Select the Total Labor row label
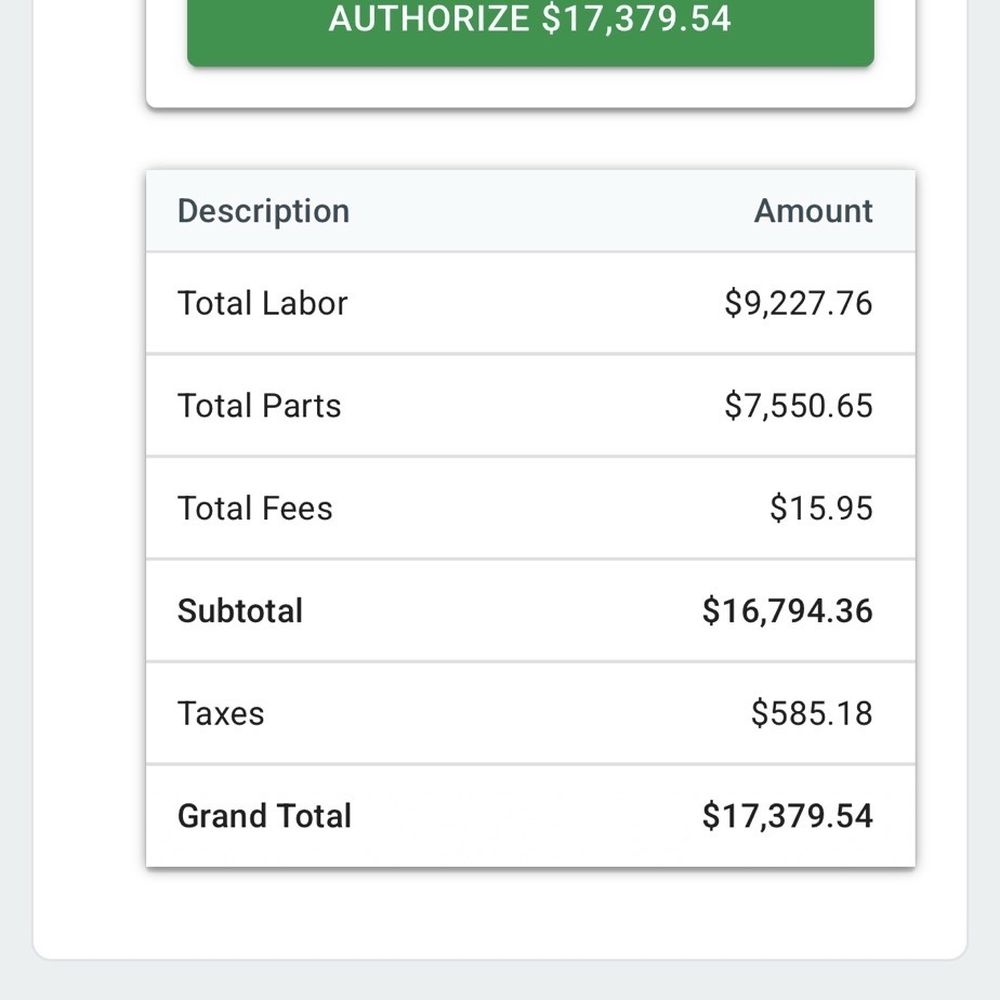The width and height of the screenshot is (1000, 1000). [262, 303]
